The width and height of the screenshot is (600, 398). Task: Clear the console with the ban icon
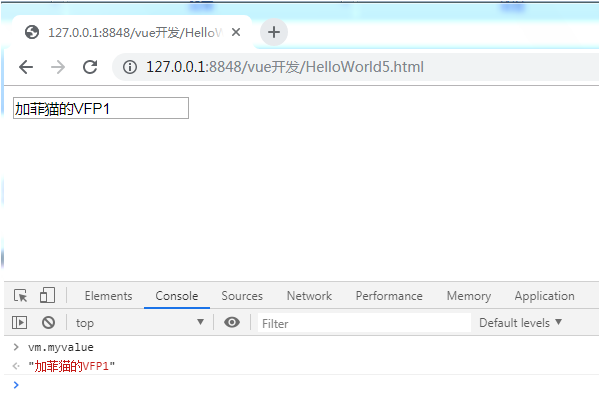tap(48, 323)
